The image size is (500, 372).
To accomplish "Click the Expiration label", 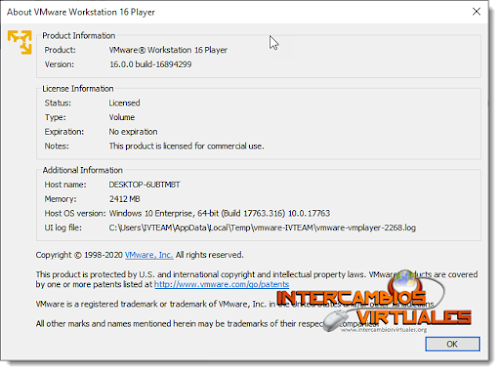I will [x=64, y=132].
